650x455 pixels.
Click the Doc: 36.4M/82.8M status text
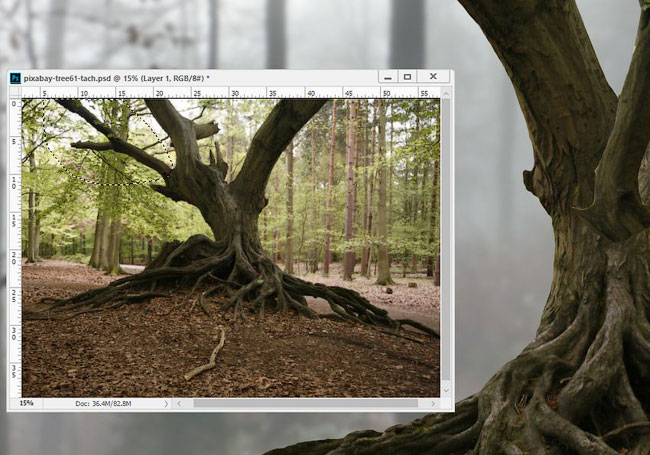103,404
